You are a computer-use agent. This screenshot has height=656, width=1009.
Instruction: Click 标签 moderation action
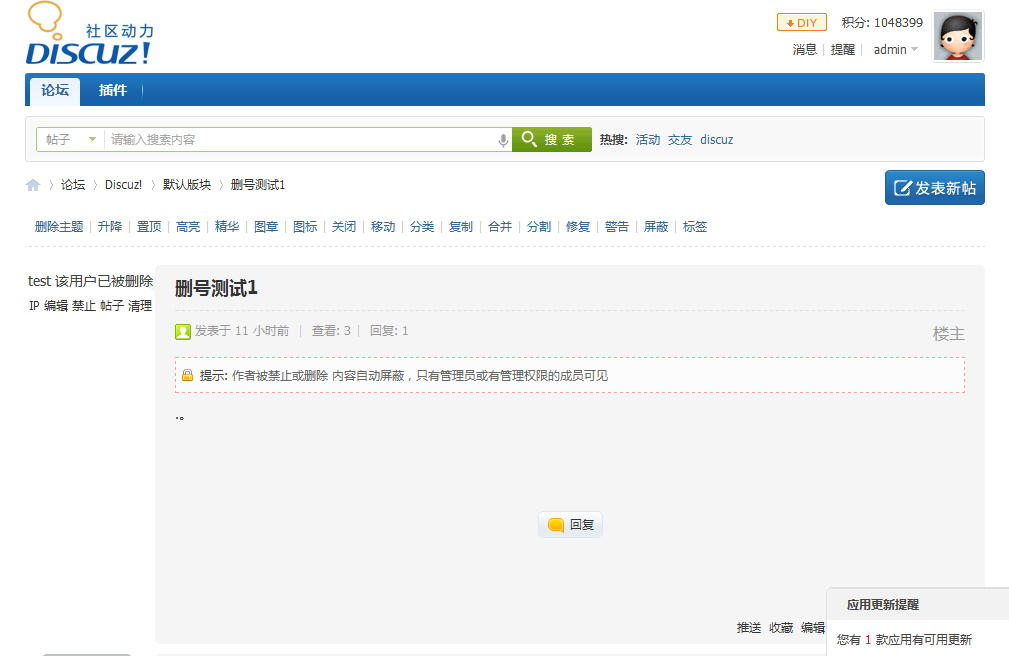click(695, 227)
